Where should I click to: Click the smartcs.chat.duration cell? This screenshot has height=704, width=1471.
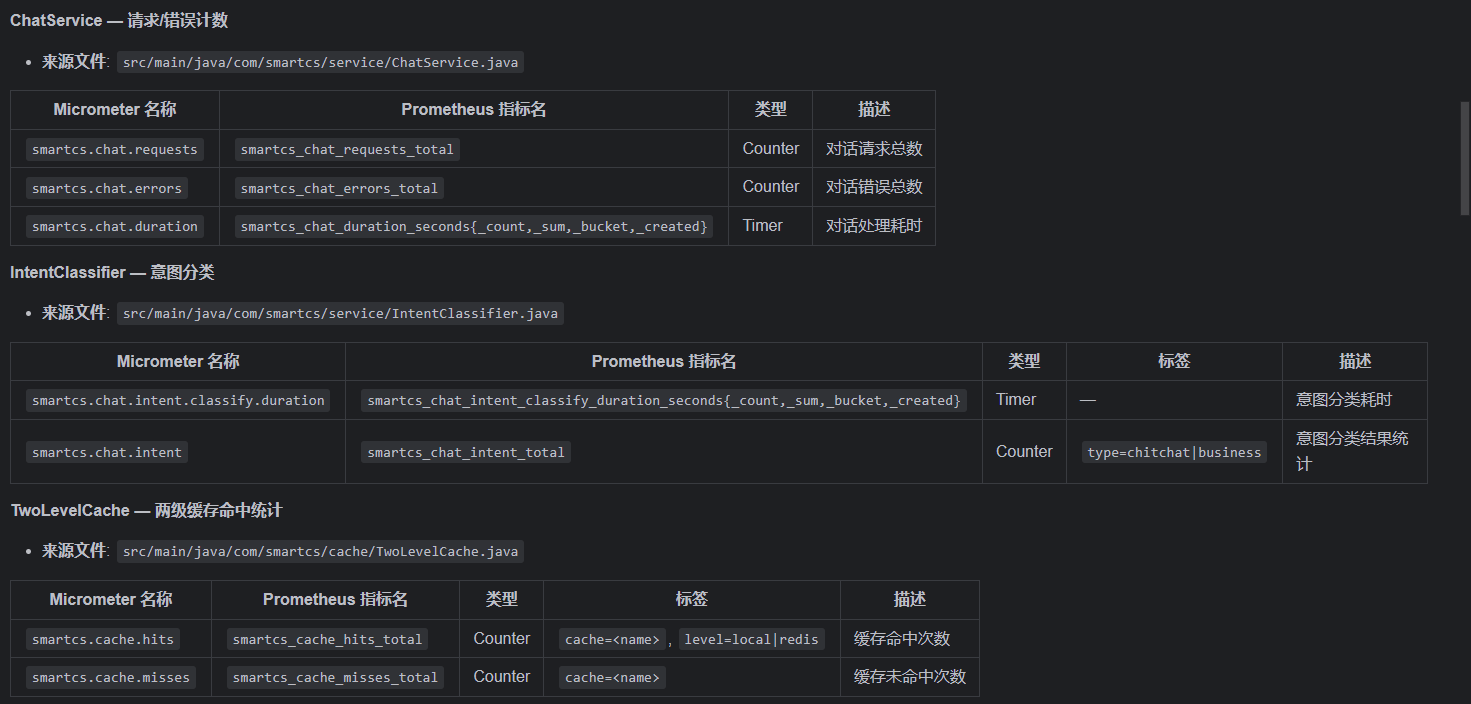(115, 226)
